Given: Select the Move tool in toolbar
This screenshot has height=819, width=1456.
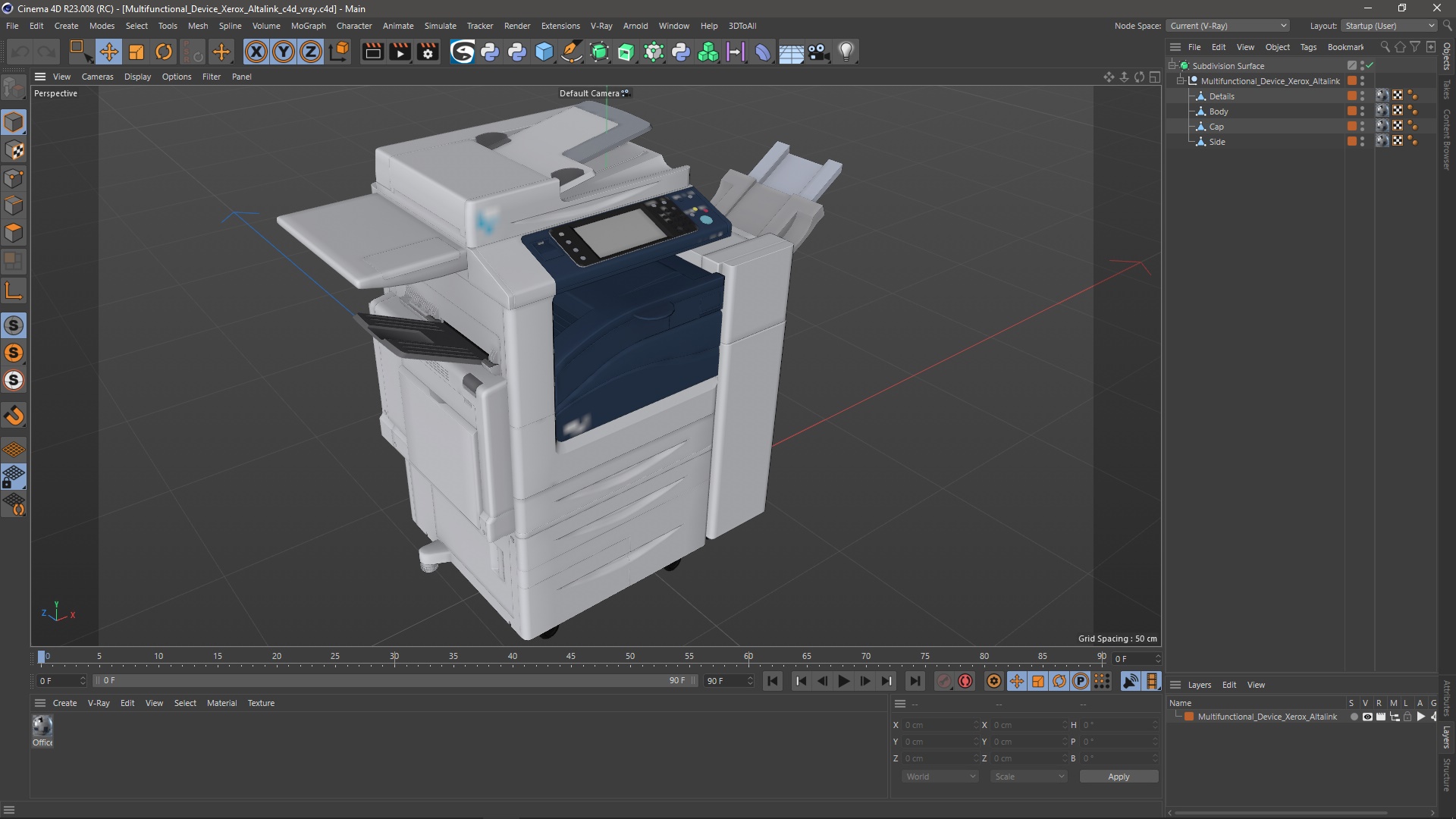Looking at the screenshot, I should (108, 52).
